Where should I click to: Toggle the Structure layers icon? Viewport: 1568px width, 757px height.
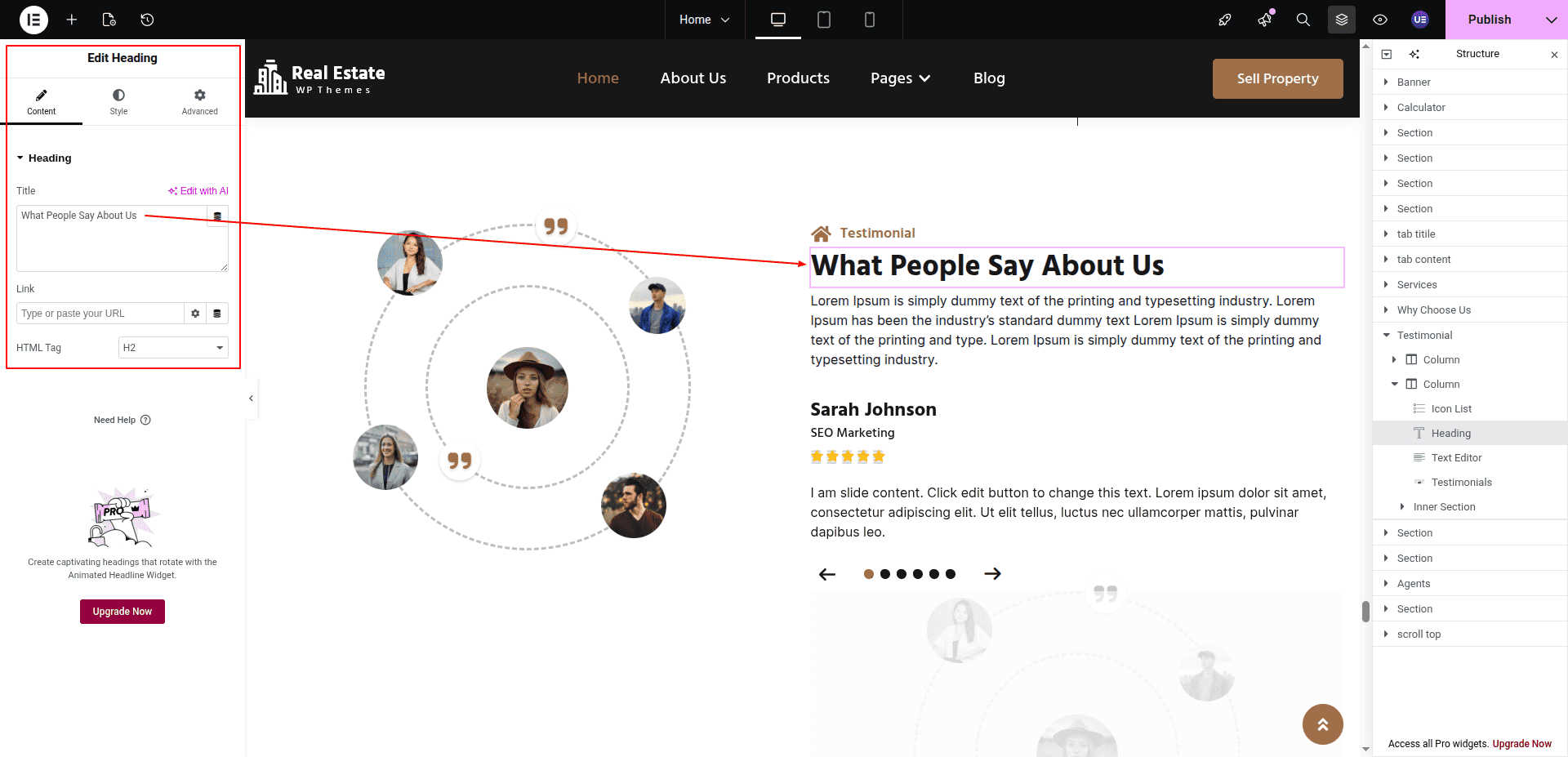[1341, 20]
